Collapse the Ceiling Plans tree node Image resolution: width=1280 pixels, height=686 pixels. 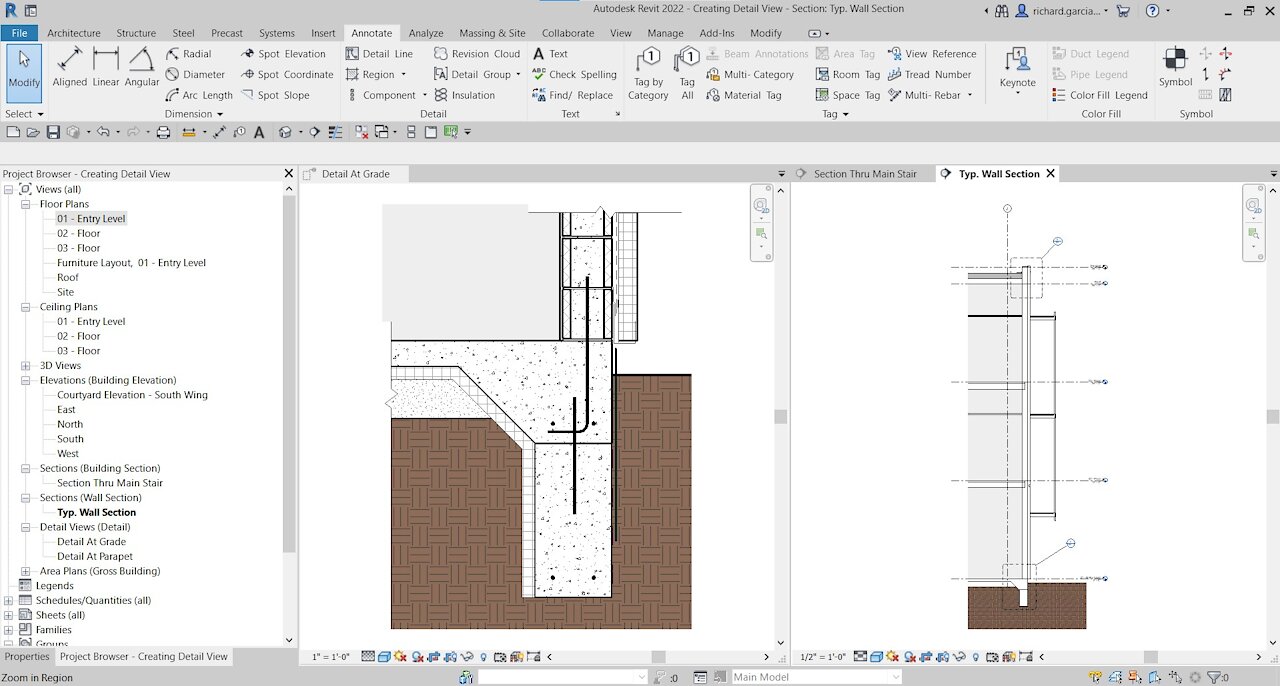click(x=26, y=307)
